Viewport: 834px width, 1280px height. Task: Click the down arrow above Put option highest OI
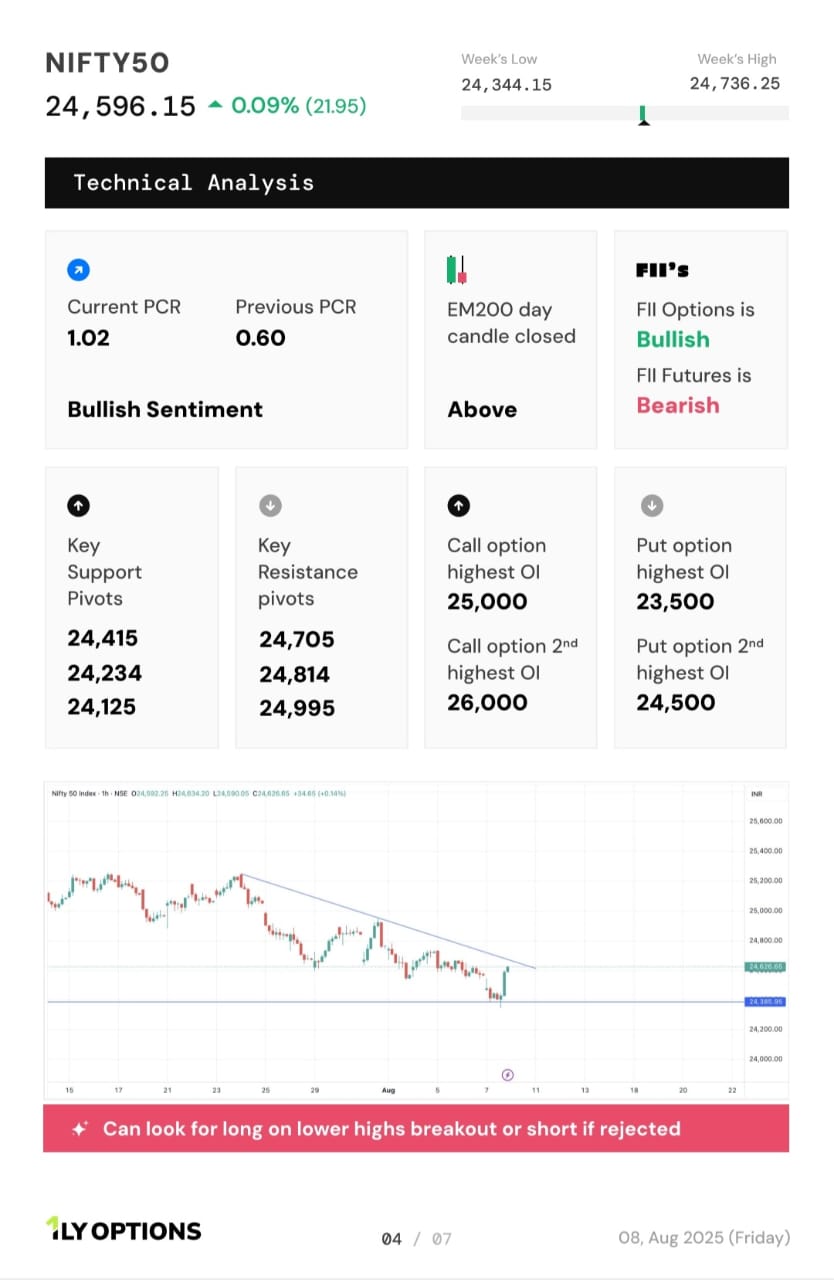(x=649, y=506)
